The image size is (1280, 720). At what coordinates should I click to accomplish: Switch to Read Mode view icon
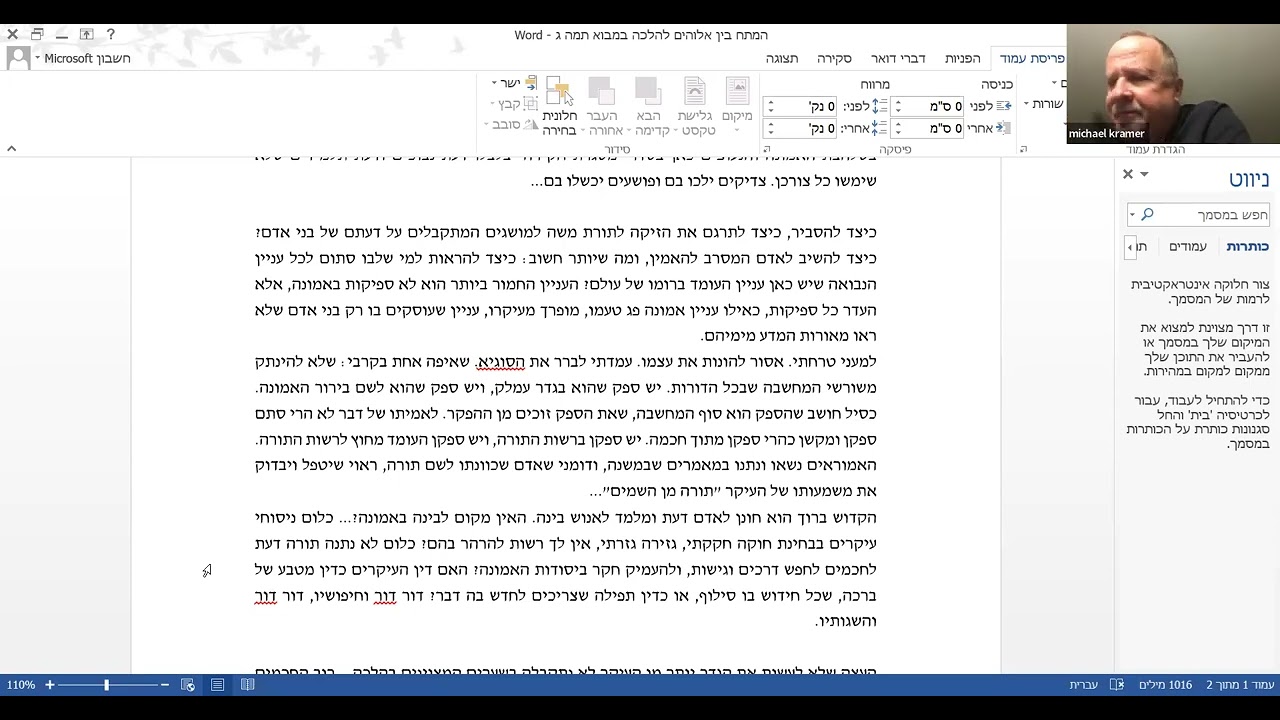coord(247,685)
